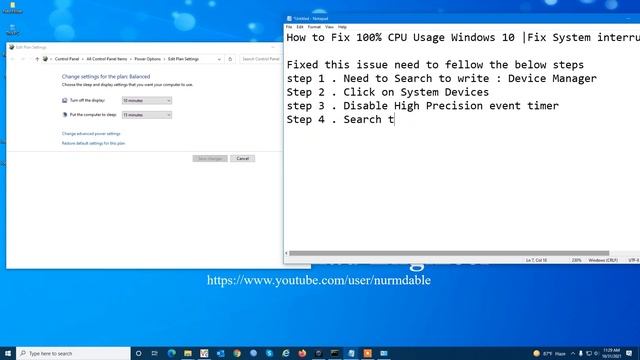Click Save changes button

pos(210,158)
